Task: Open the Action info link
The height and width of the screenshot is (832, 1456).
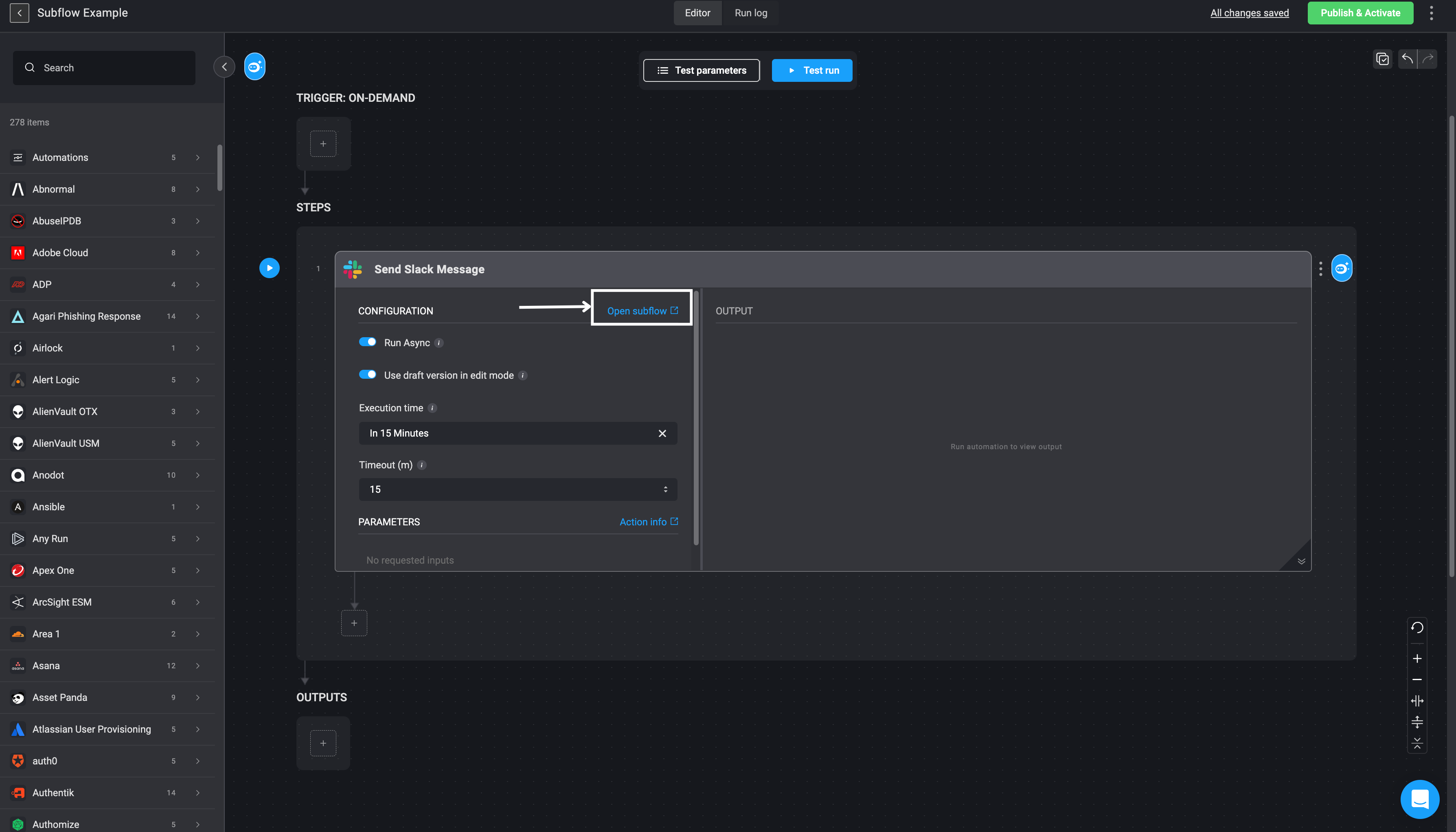Action: point(648,522)
